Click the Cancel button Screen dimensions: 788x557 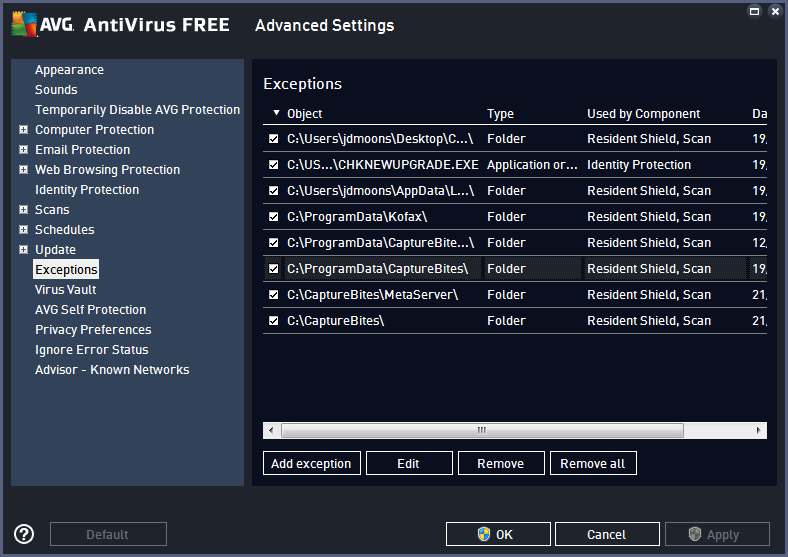tap(607, 534)
